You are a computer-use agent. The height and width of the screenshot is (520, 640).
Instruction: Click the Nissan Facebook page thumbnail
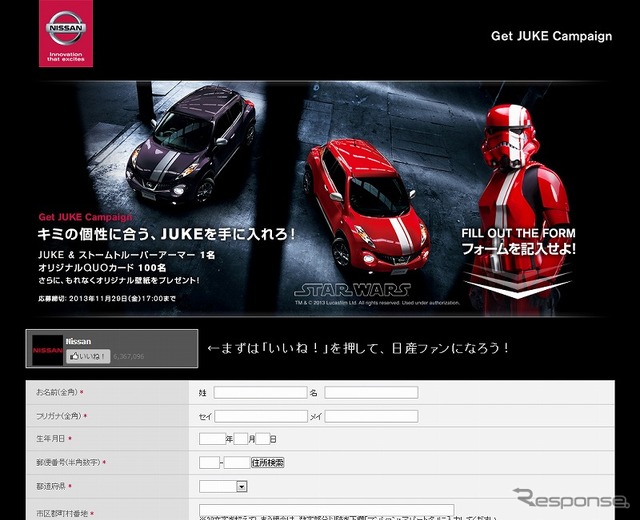tap(47, 350)
